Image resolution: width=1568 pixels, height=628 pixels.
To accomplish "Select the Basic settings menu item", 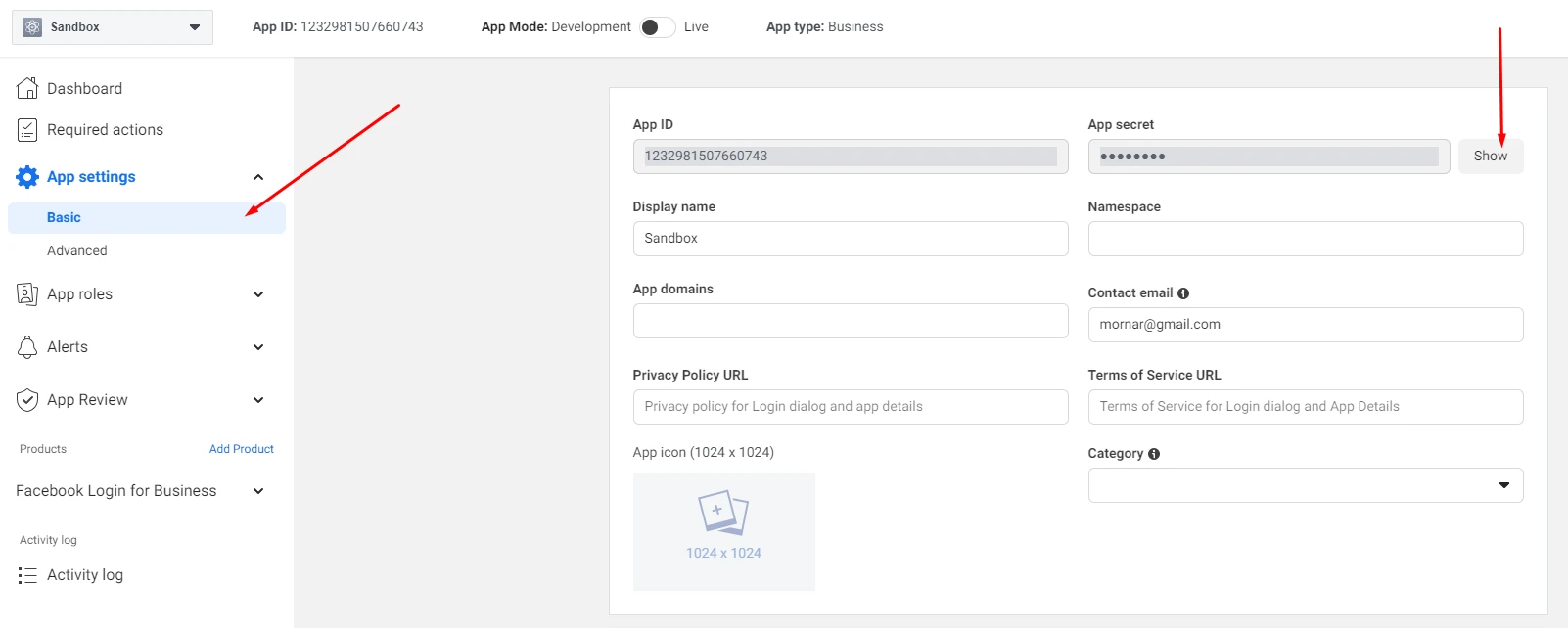I will 65,218.
